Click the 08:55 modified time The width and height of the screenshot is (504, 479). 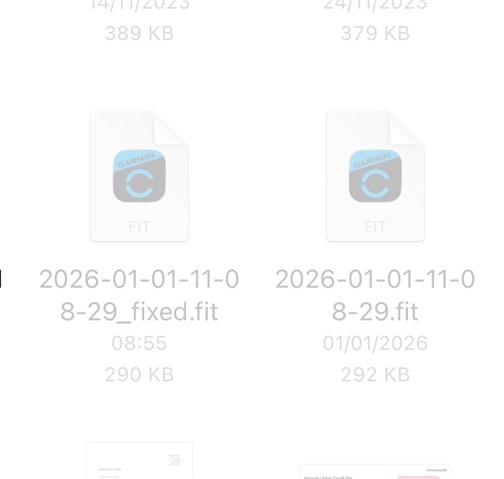[x=139, y=343]
